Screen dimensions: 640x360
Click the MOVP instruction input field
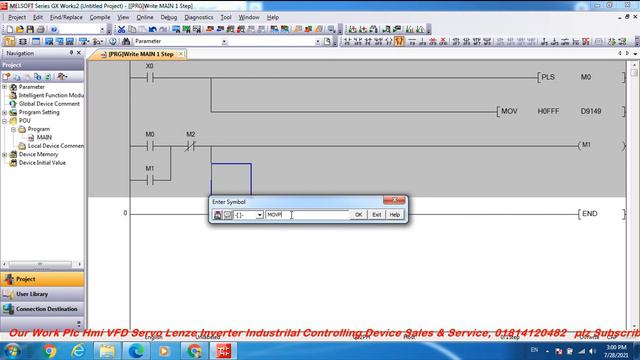pos(307,215)
